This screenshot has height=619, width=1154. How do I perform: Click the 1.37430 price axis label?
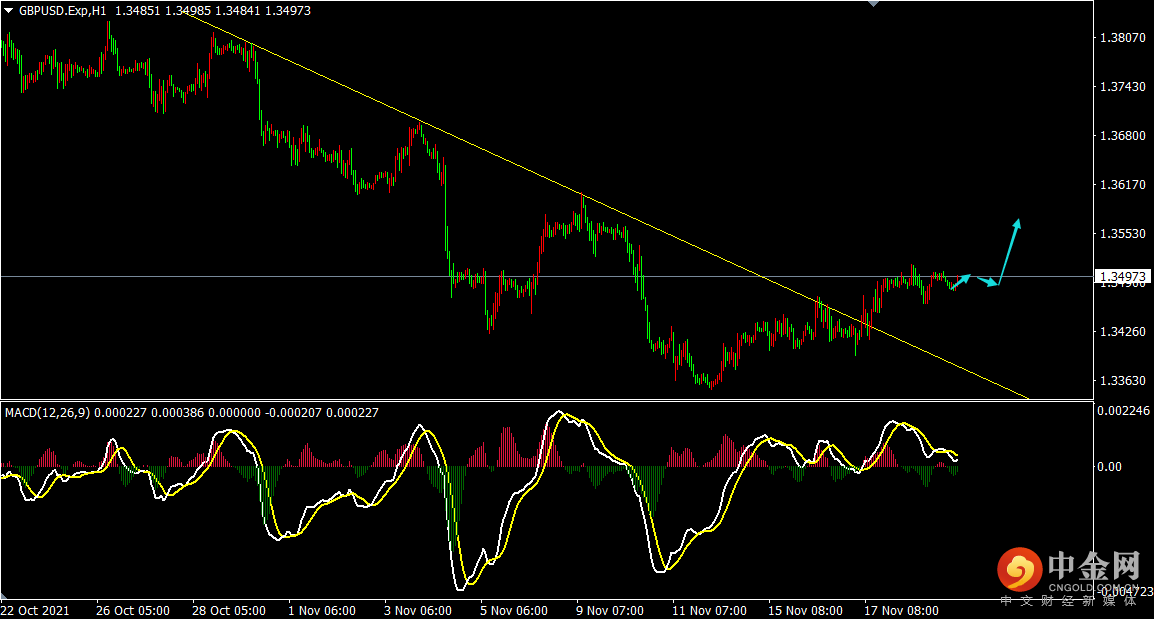[x=1122, y=87]
